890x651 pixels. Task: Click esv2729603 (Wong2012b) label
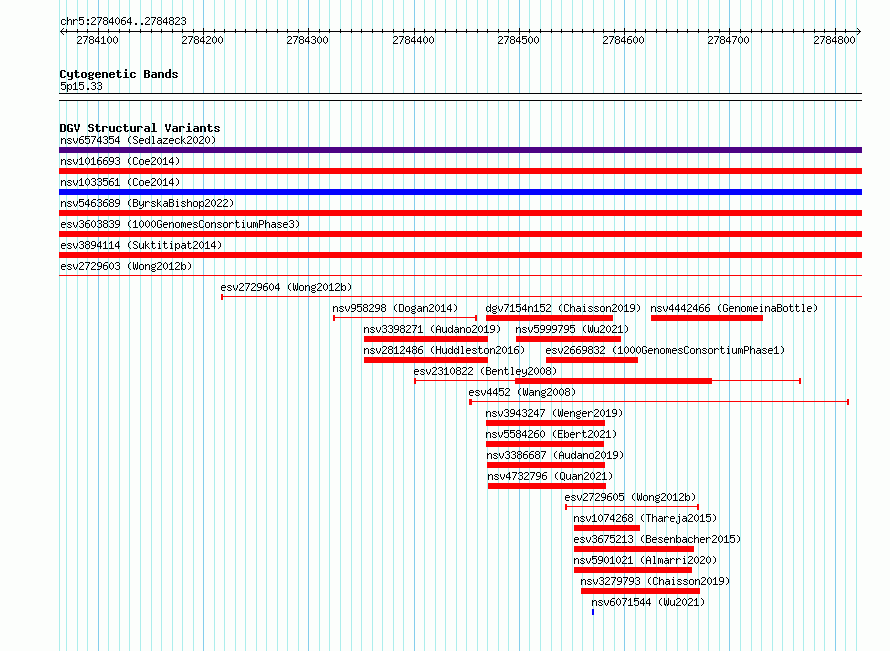point(126,266)
